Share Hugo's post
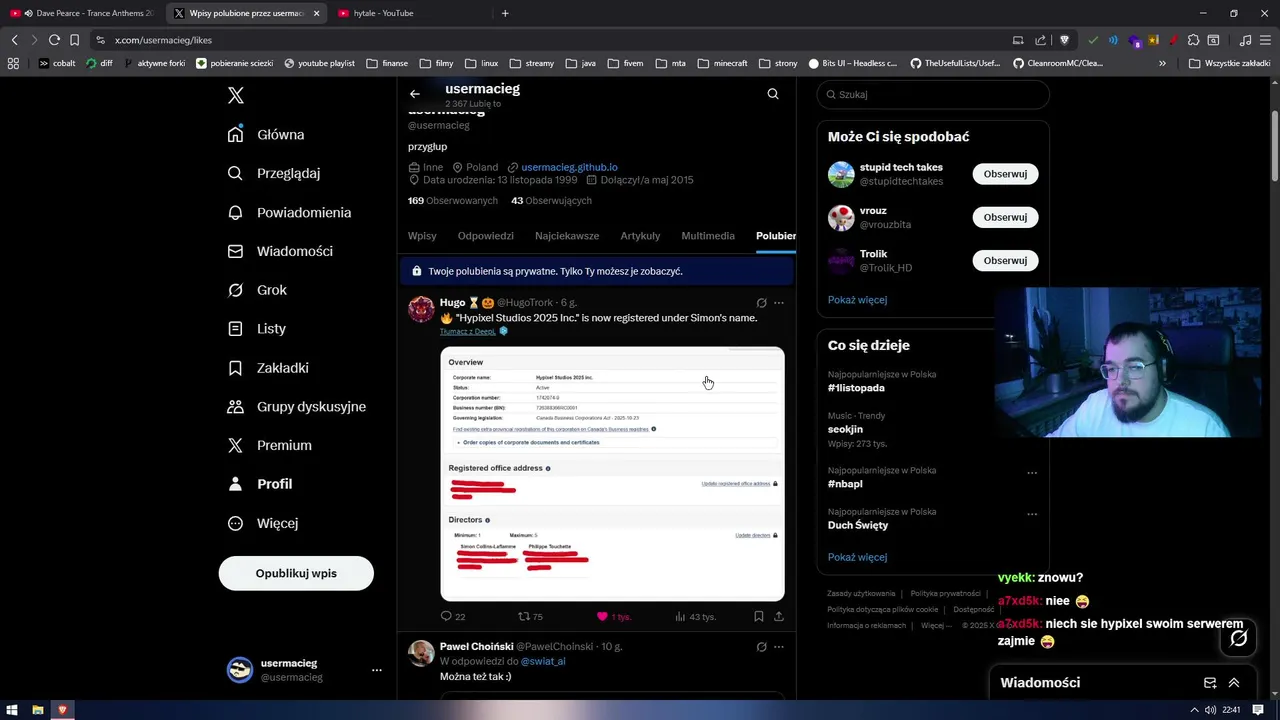Screen dimensions: 1280x720 pyautogui.click(x=779, y=617)
